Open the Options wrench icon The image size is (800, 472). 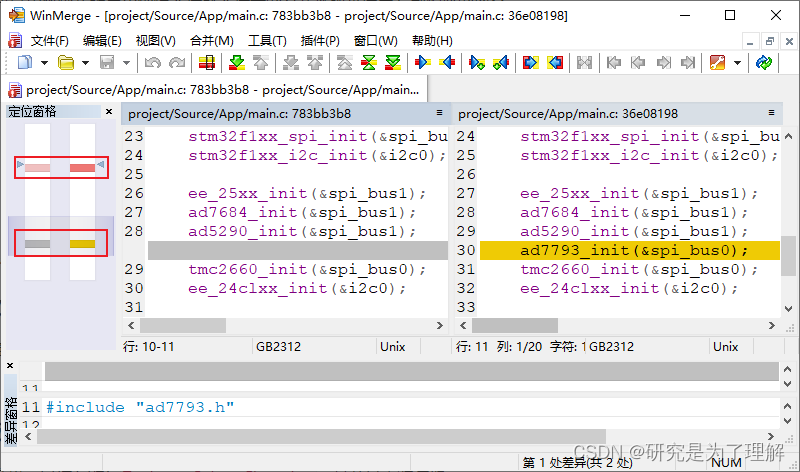tap(717, 63)
